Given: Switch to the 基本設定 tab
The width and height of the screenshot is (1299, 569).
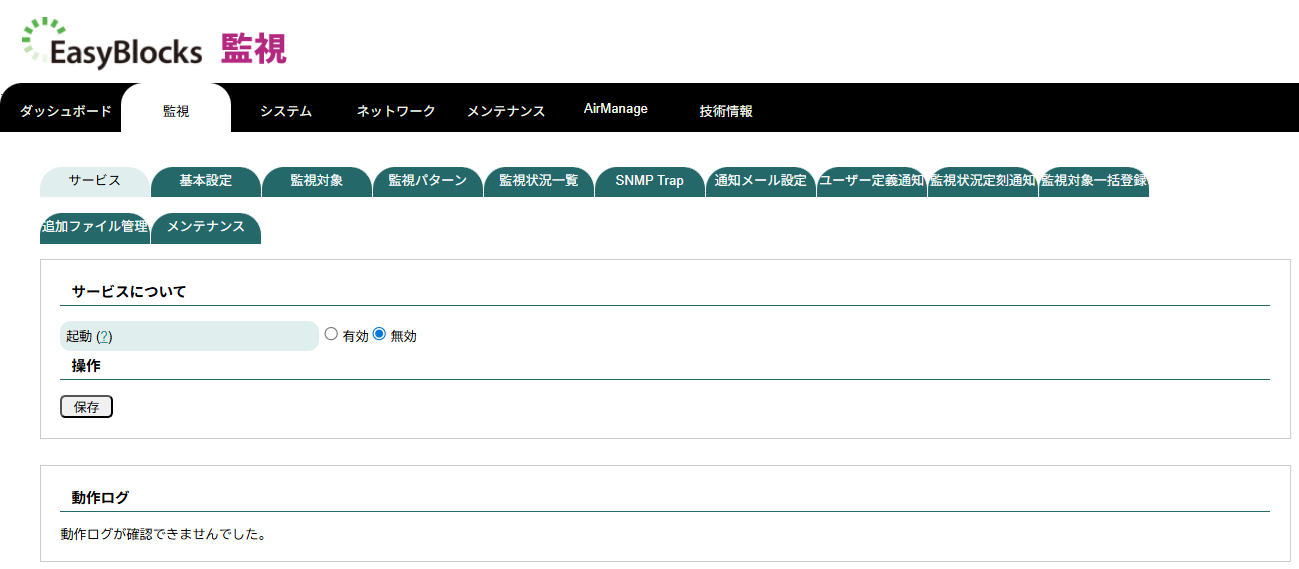Looking at the screenshot, I should pyautogui.click(x=206, y=181).
